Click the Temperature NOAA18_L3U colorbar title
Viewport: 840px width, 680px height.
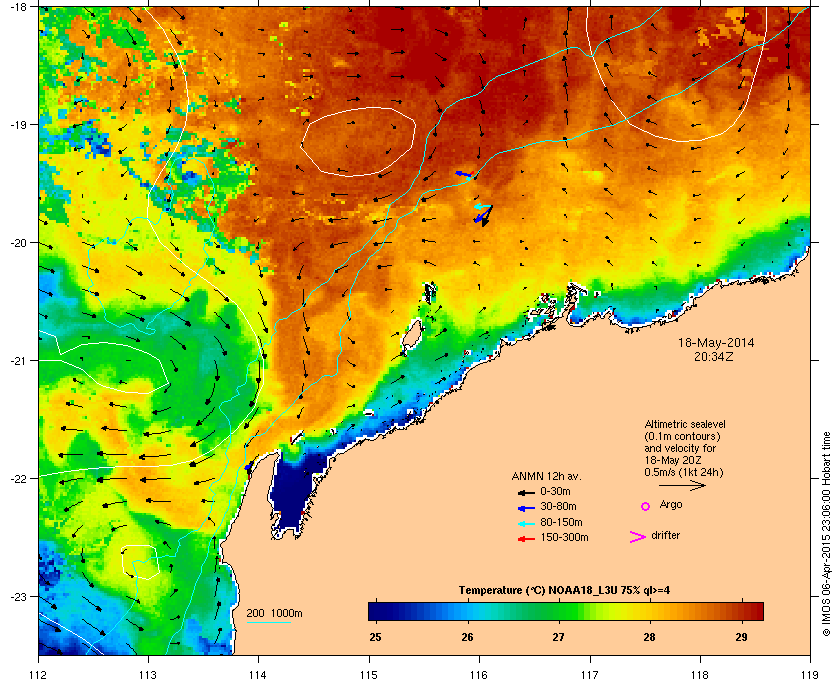click(x=564, y=591)
